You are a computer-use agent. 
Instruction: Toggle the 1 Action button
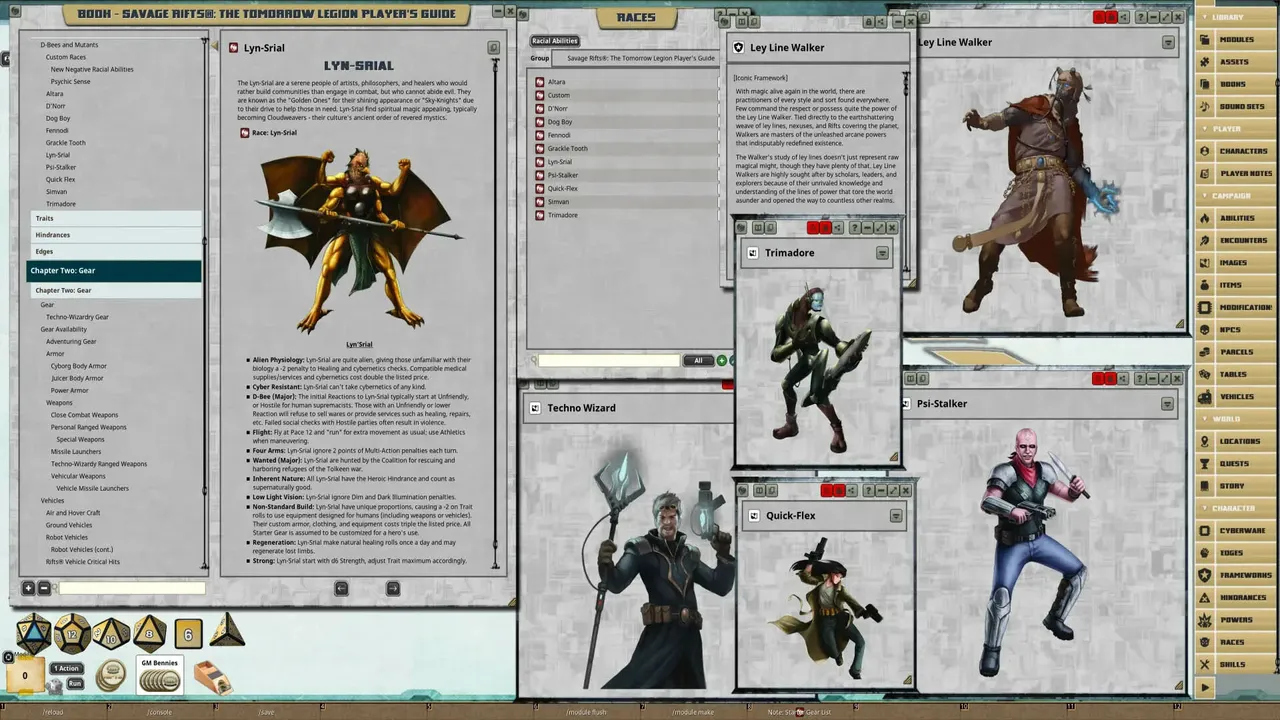coord(67,668)
